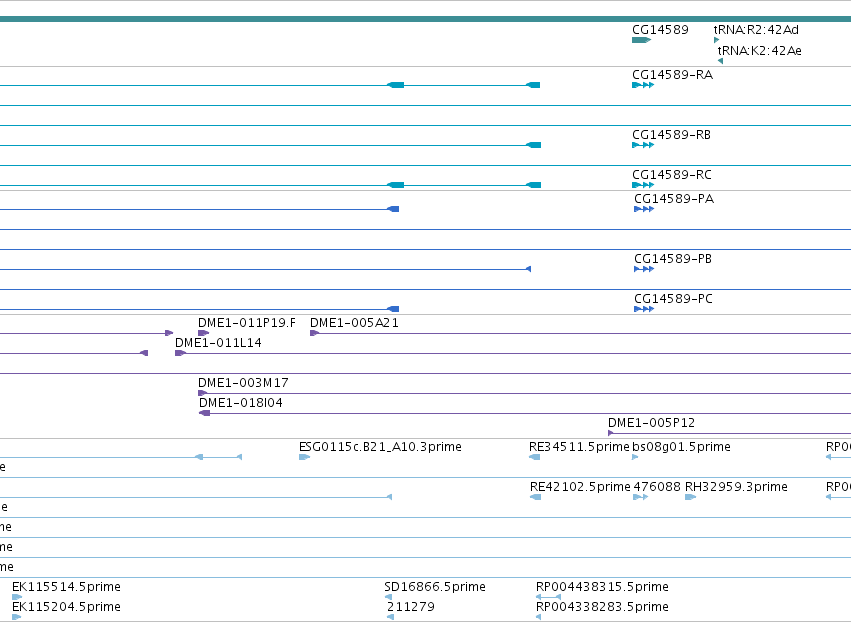Select the DME1-011P19.F feature label

[247, 323]
